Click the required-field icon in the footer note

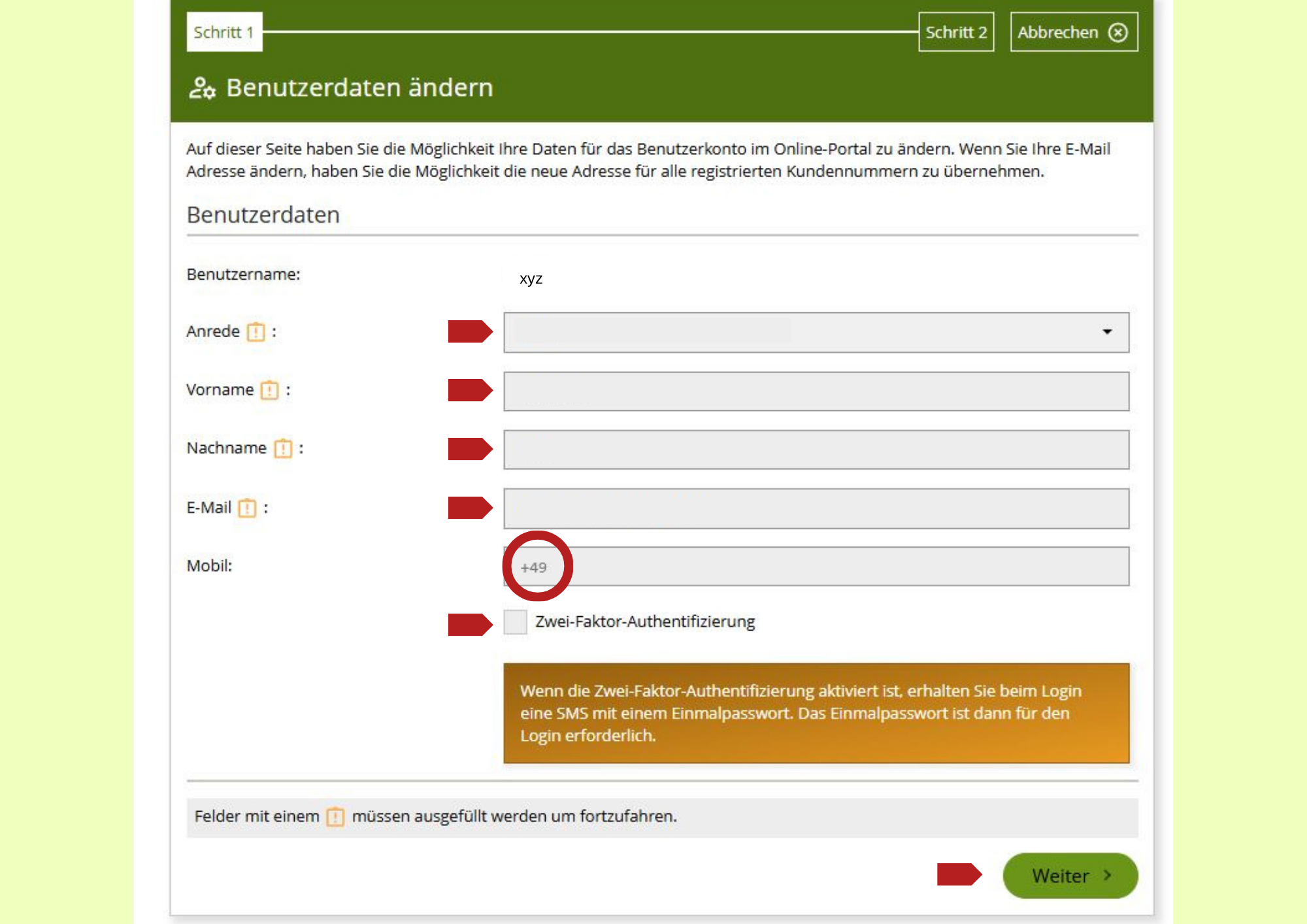click(335, 817)
